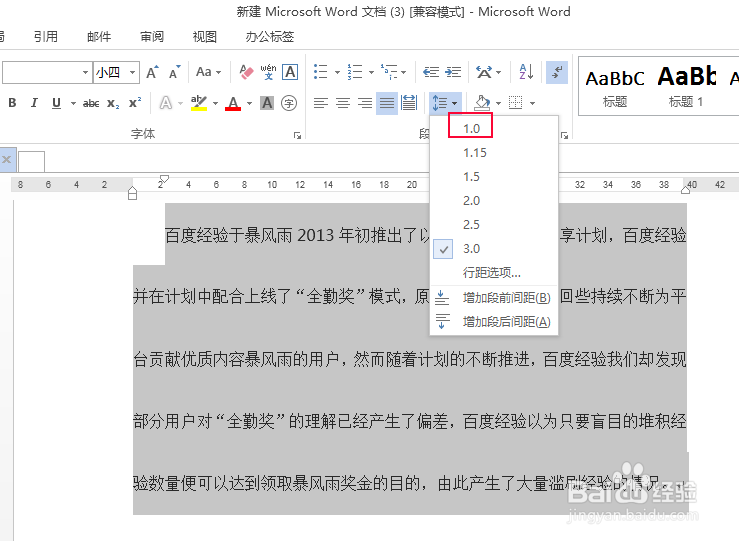
Task: Expand the underline style dropdown arrow
Action: click(x=73, y=103)
